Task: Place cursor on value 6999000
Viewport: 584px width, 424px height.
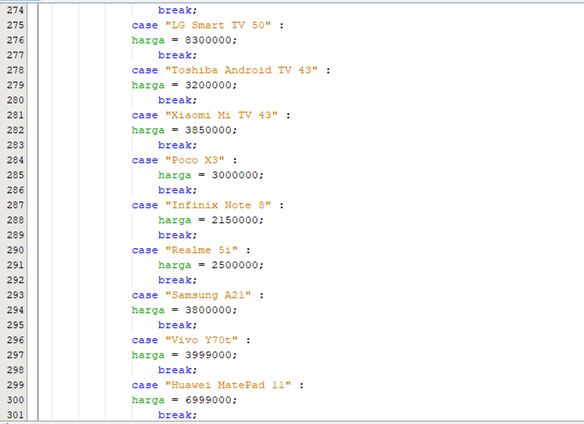Action: 208,400
